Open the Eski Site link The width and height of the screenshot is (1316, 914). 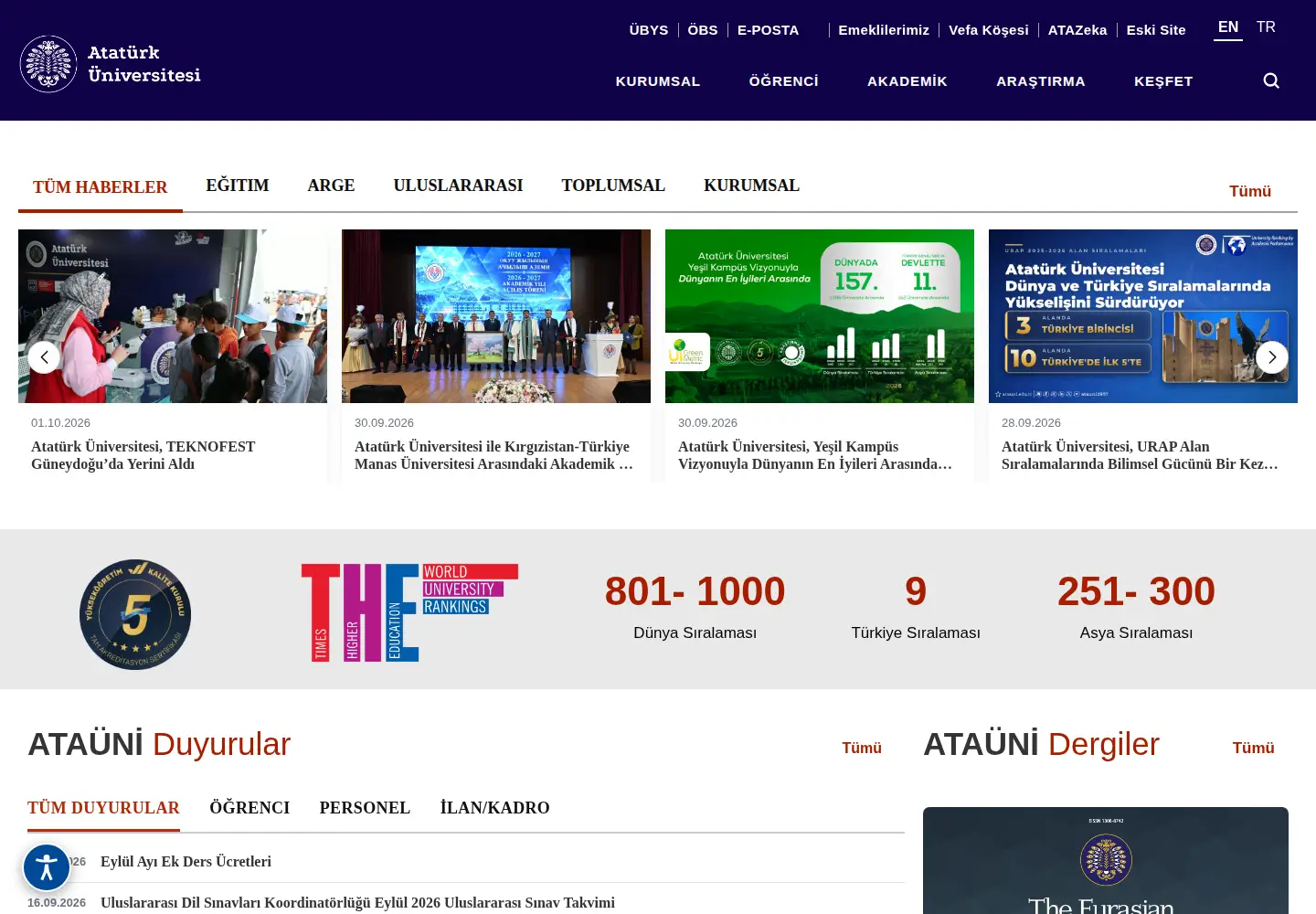click(x=1156, y=30)
